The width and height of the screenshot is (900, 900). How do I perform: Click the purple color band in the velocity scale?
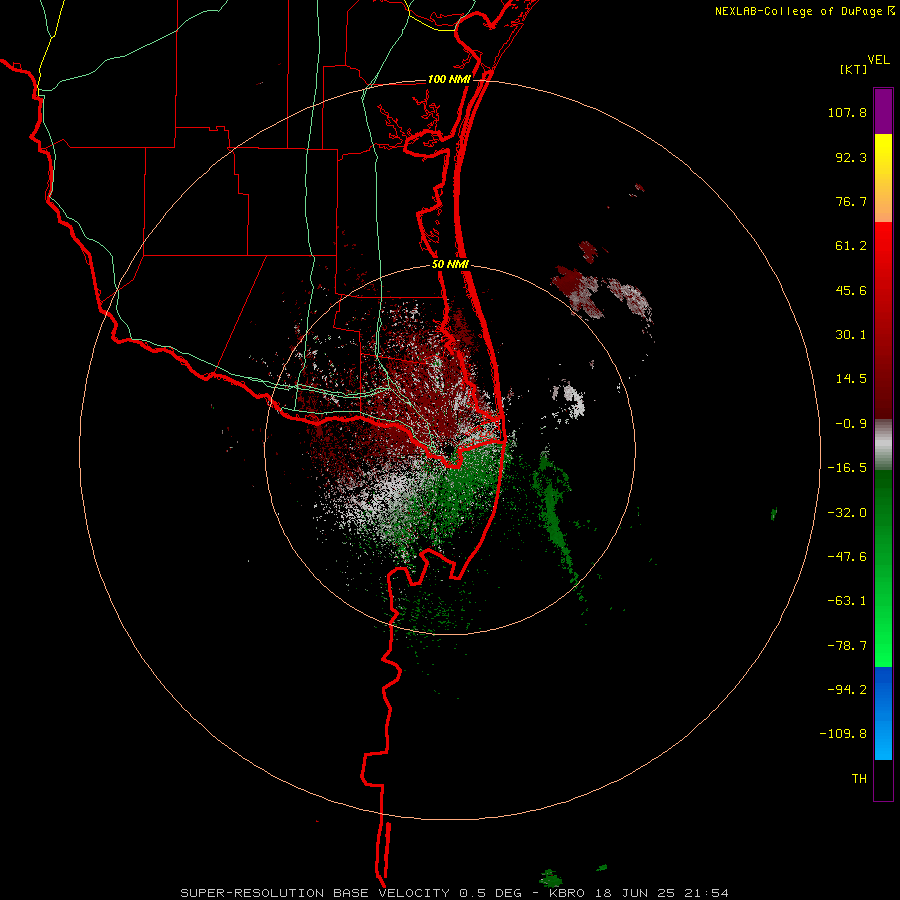point(883,111)
